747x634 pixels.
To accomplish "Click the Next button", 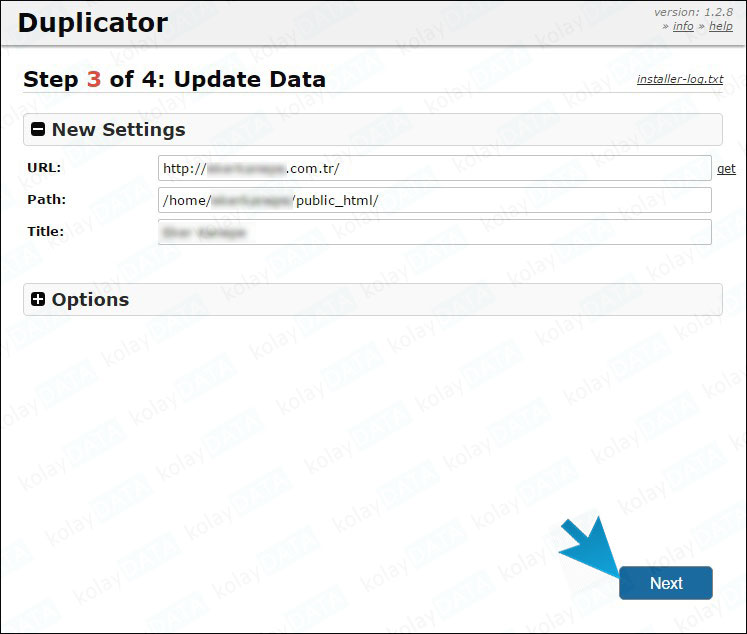I will (x=665, y=583).
